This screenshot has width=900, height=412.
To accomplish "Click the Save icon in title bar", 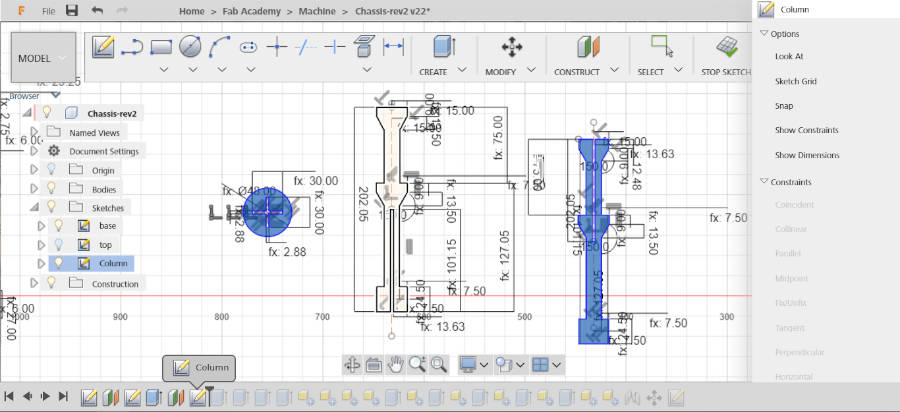I will (x=72, y=10).
